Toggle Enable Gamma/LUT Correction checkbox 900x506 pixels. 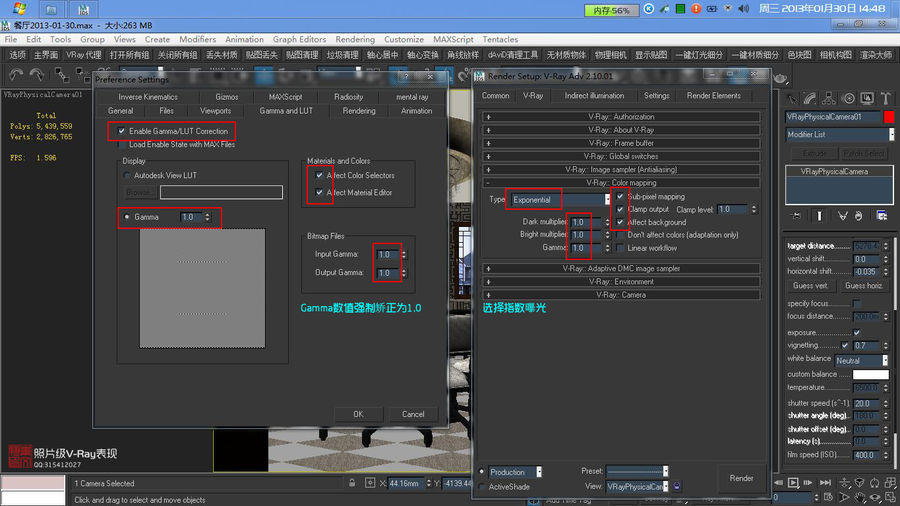coord(122,131)
